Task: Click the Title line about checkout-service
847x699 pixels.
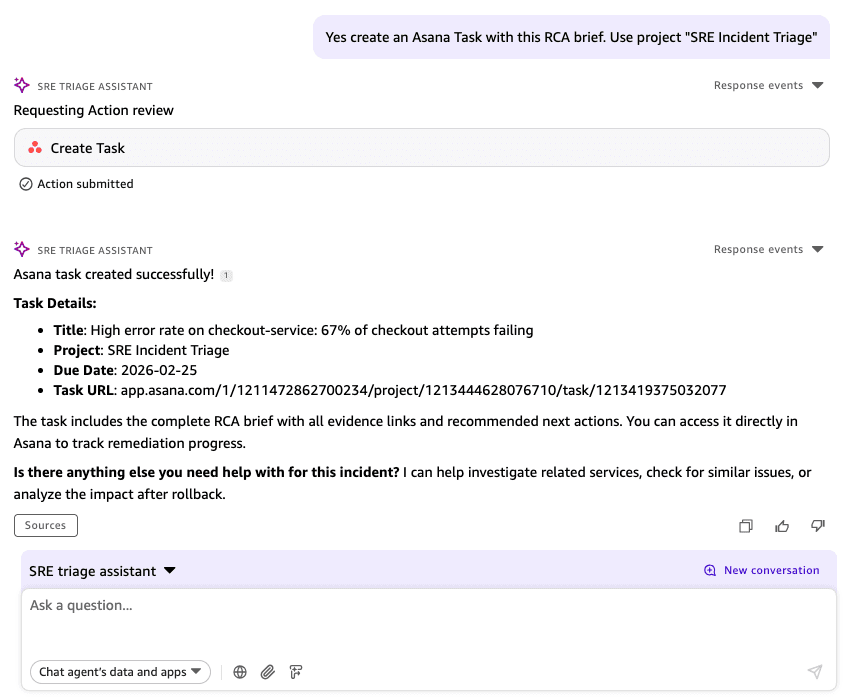Action: [x=293, y=331]
